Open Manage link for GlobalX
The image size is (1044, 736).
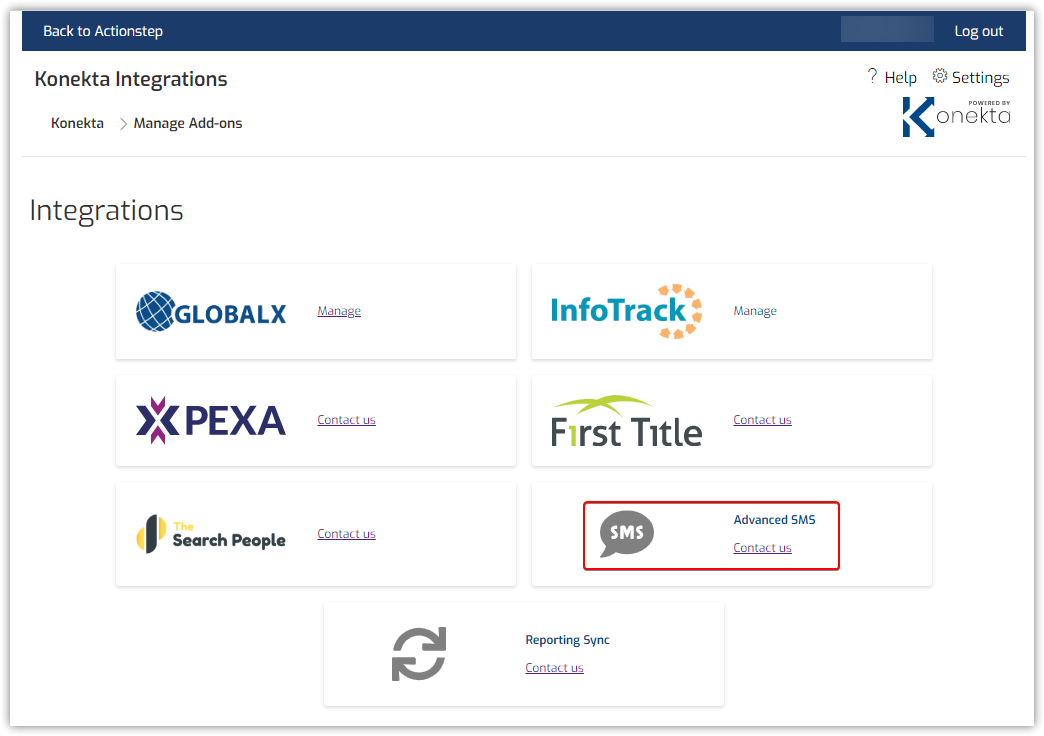(x=339, y=311)
